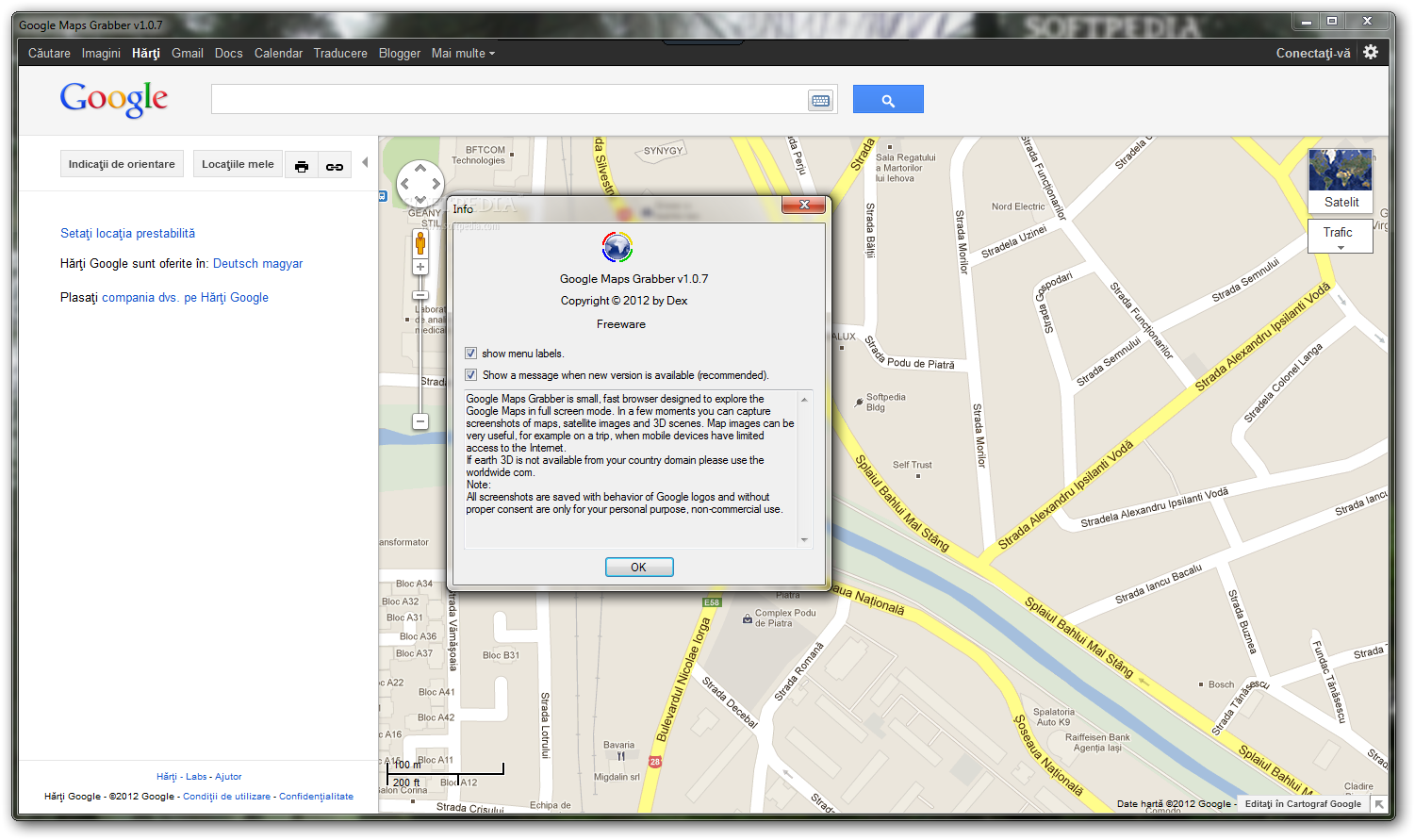
Task: Click the Self Trust map label
Action: tap(912, 465)
